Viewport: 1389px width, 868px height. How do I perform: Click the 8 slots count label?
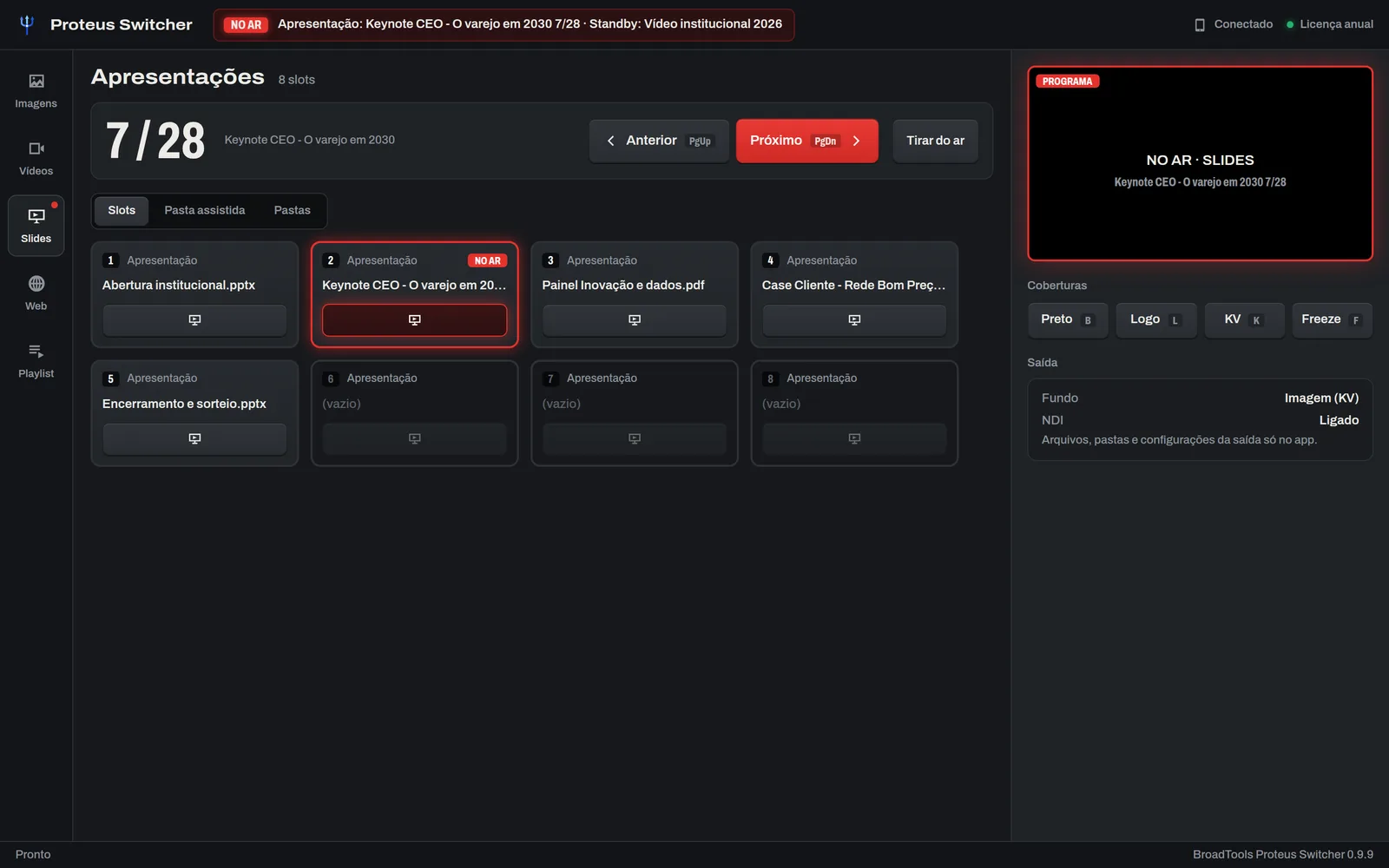point(296,80)
